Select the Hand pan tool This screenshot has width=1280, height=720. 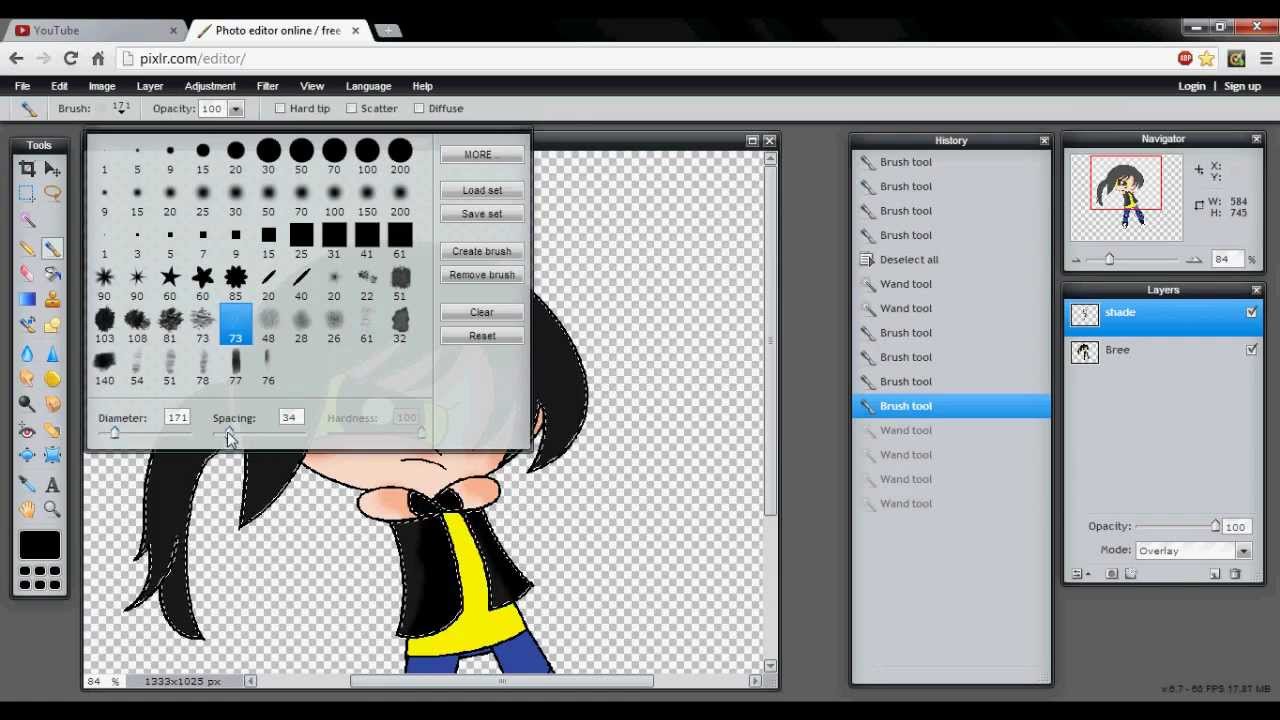tap(27, 510)
